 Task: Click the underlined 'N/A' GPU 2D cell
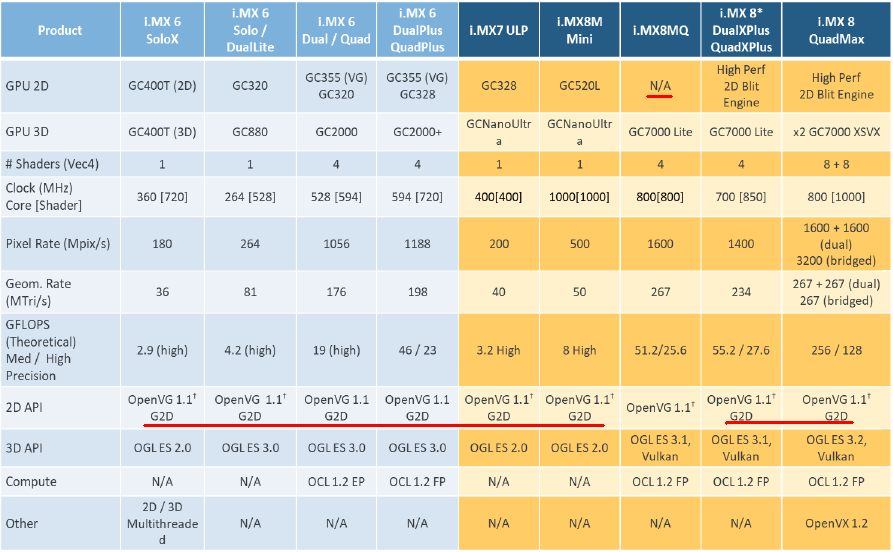661,86
